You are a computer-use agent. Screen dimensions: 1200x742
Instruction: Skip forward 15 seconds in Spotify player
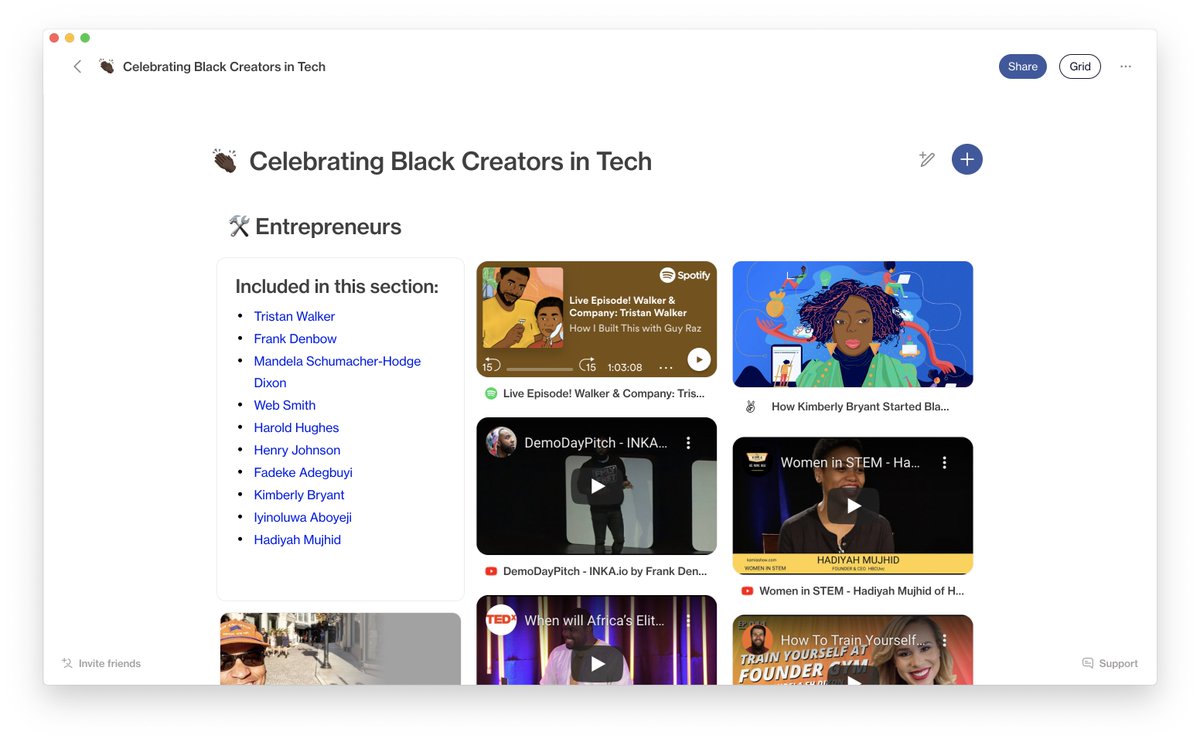pyautogui.click(x=588, y=364)
